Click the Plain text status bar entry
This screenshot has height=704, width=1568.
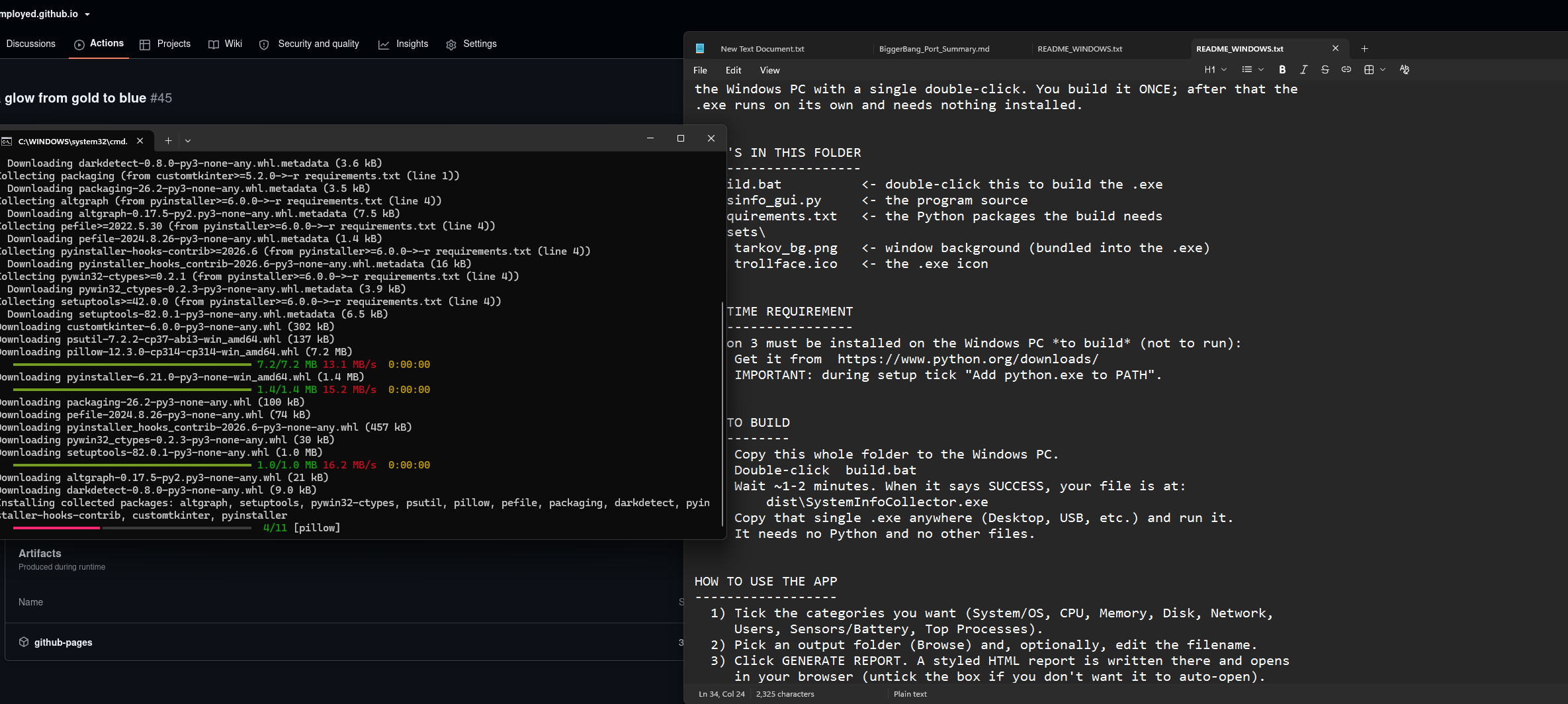click(910, 694)
